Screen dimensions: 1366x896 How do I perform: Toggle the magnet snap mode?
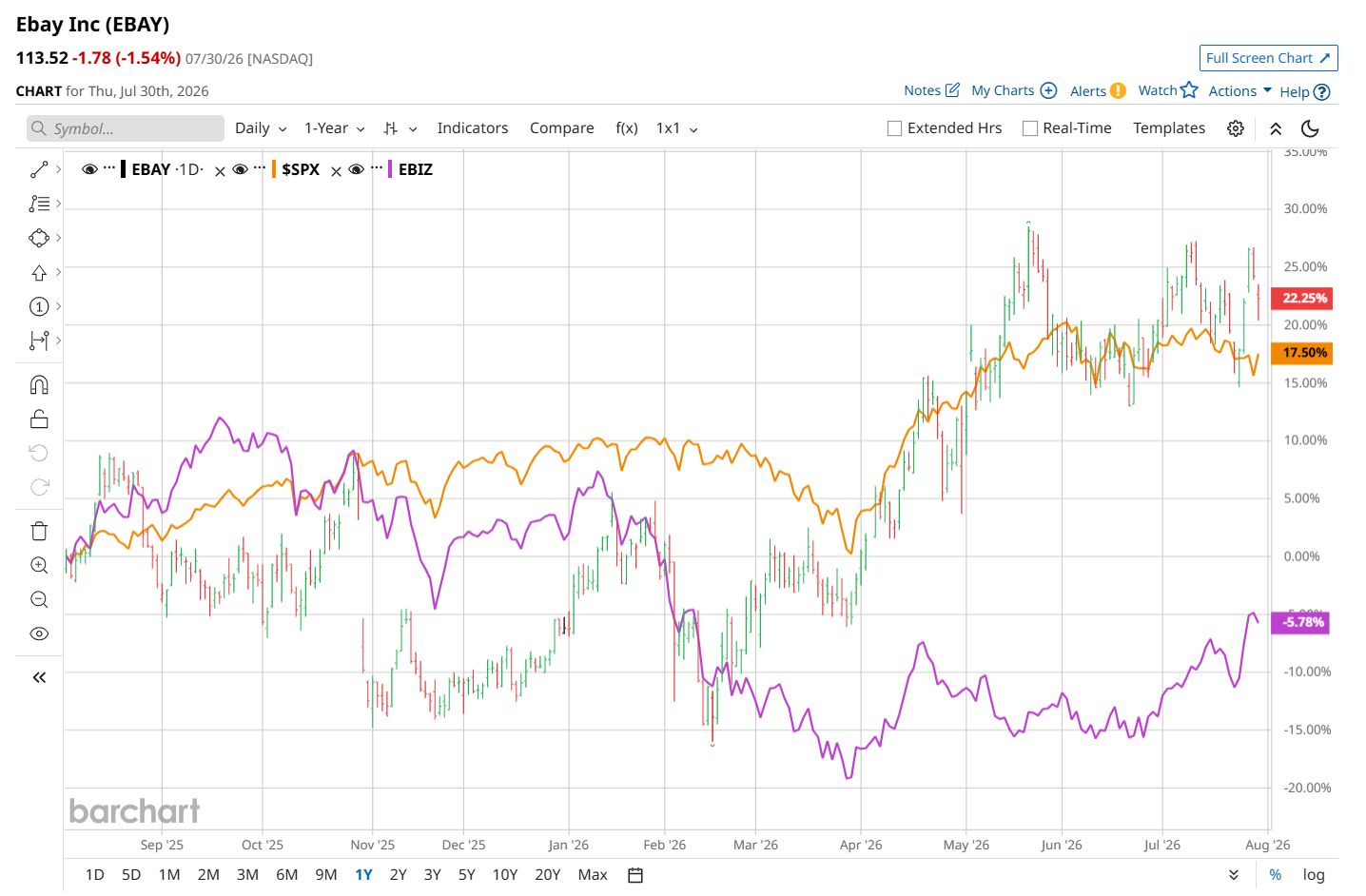click(x=39, y=384)
